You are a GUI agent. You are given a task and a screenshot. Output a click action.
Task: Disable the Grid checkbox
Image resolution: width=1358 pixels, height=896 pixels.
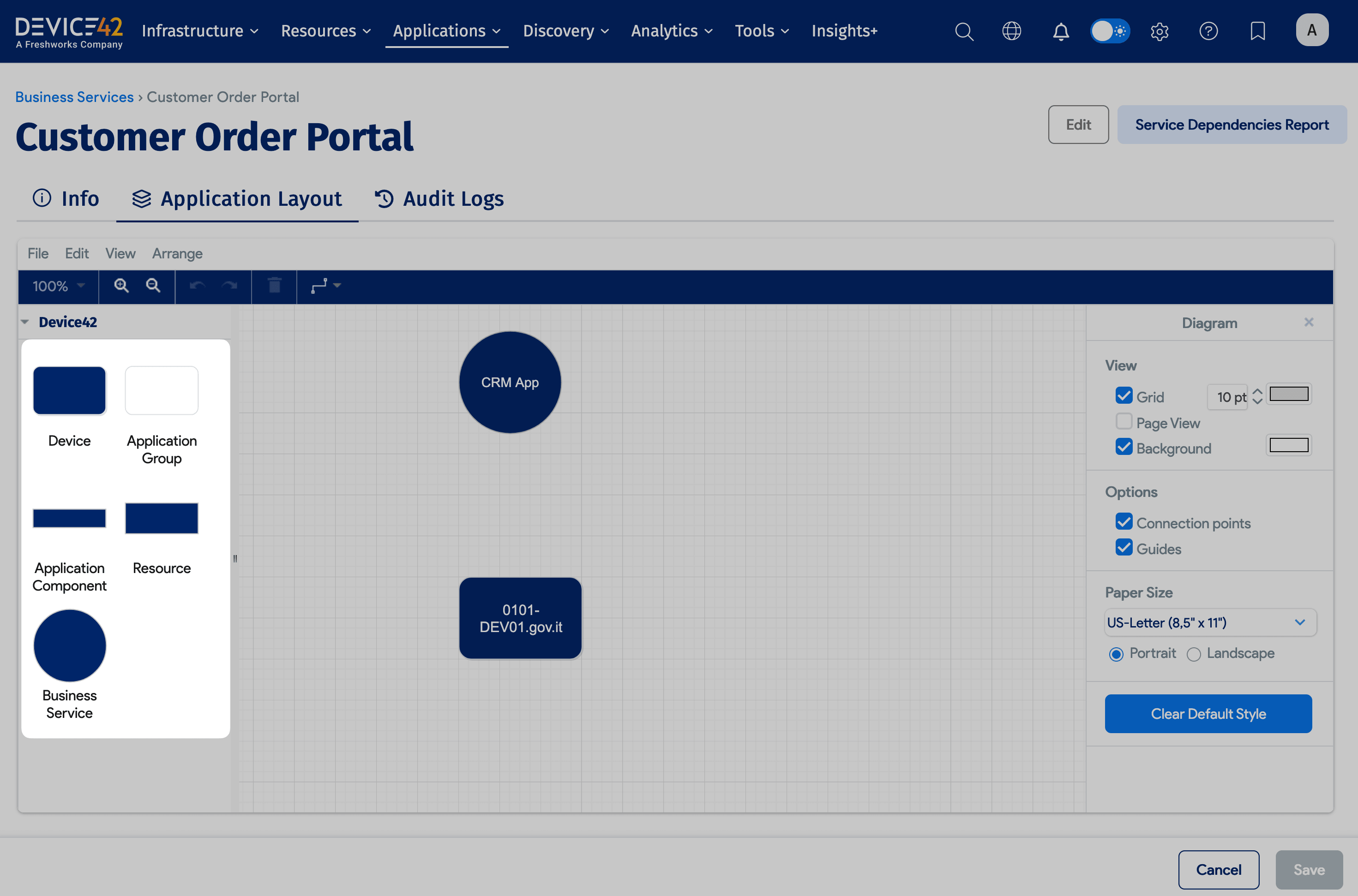pos(1124,395)
